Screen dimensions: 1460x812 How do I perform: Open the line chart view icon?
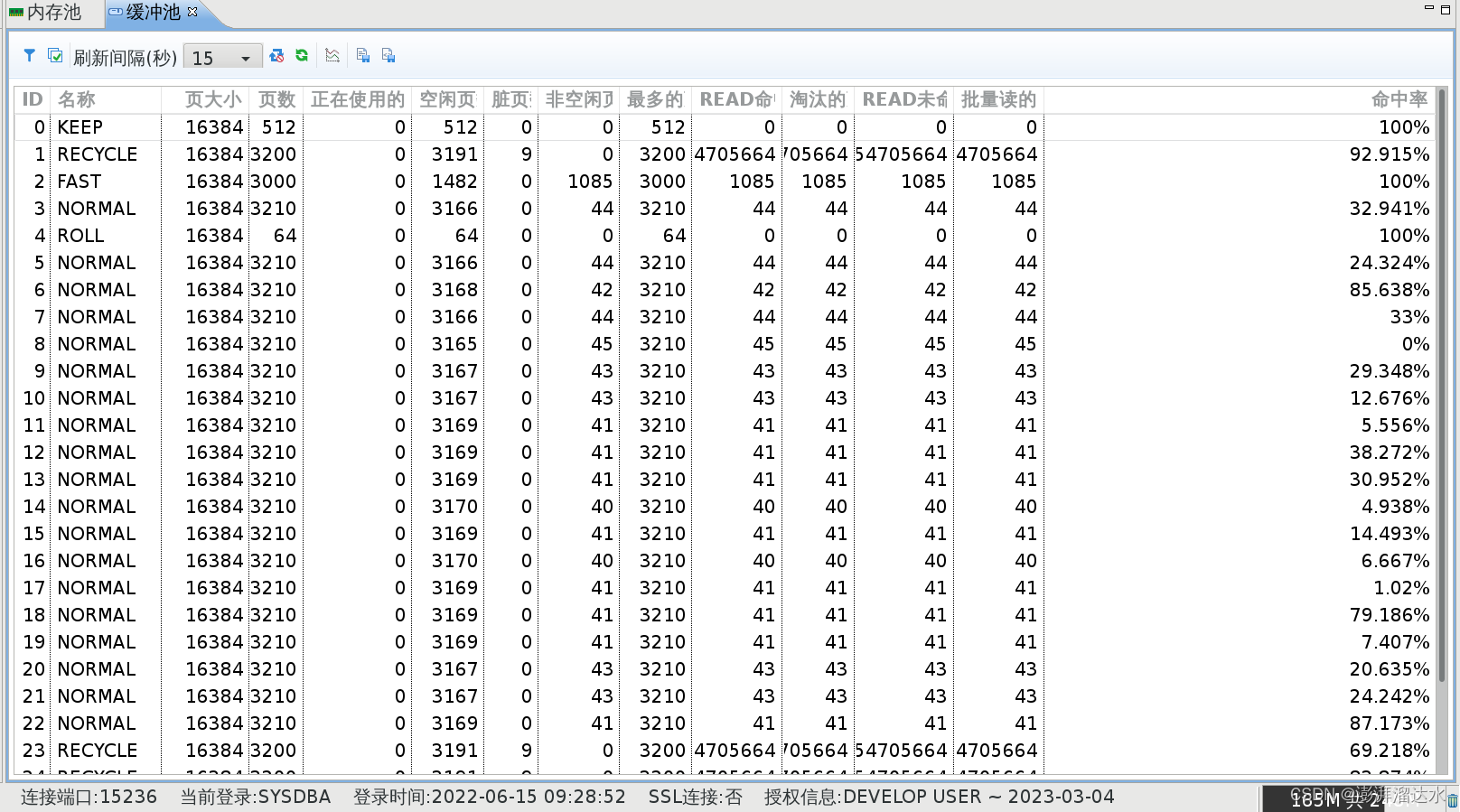pos(332,56)
